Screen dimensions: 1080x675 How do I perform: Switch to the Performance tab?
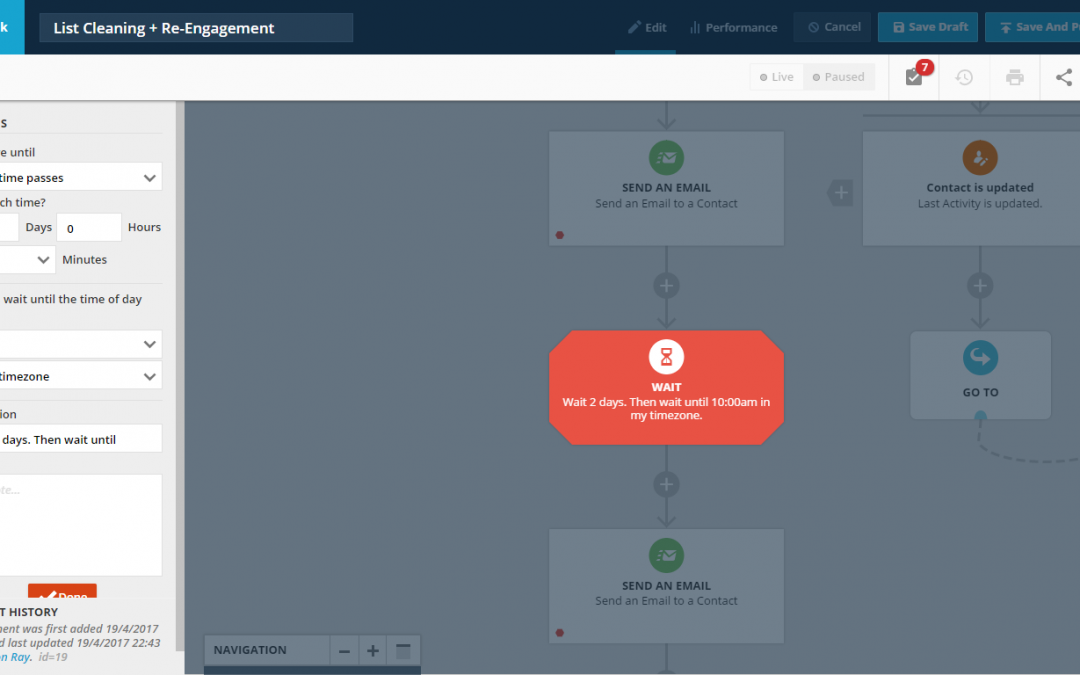tap(733, 27)
